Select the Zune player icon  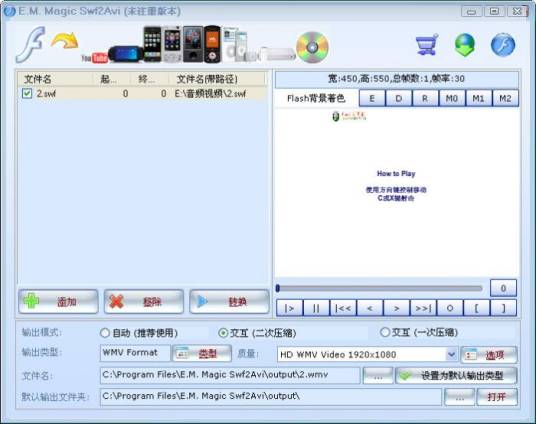(x=193, y=44)
